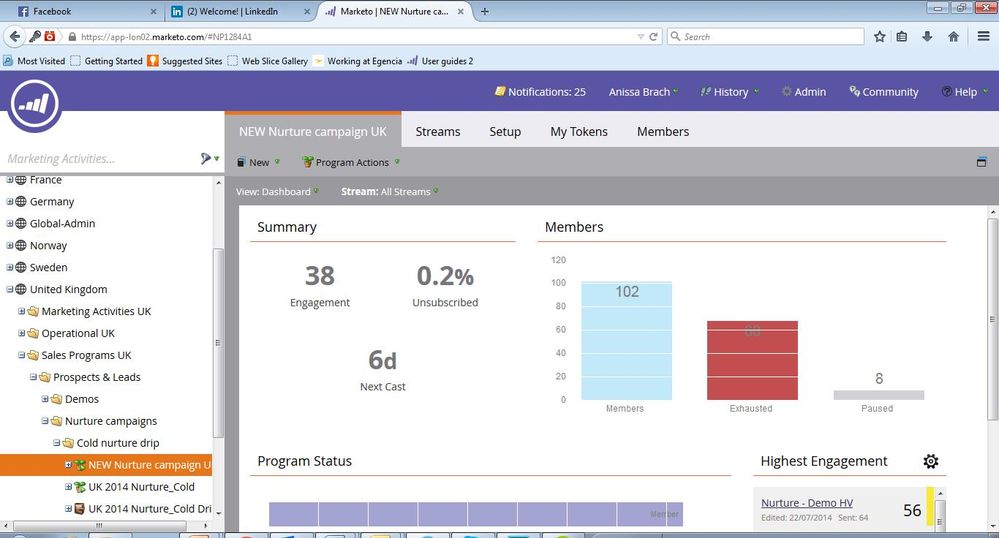Open the Nurture - Demo HV link
This screenshot has height=538, width=999.
coord(807,503)
